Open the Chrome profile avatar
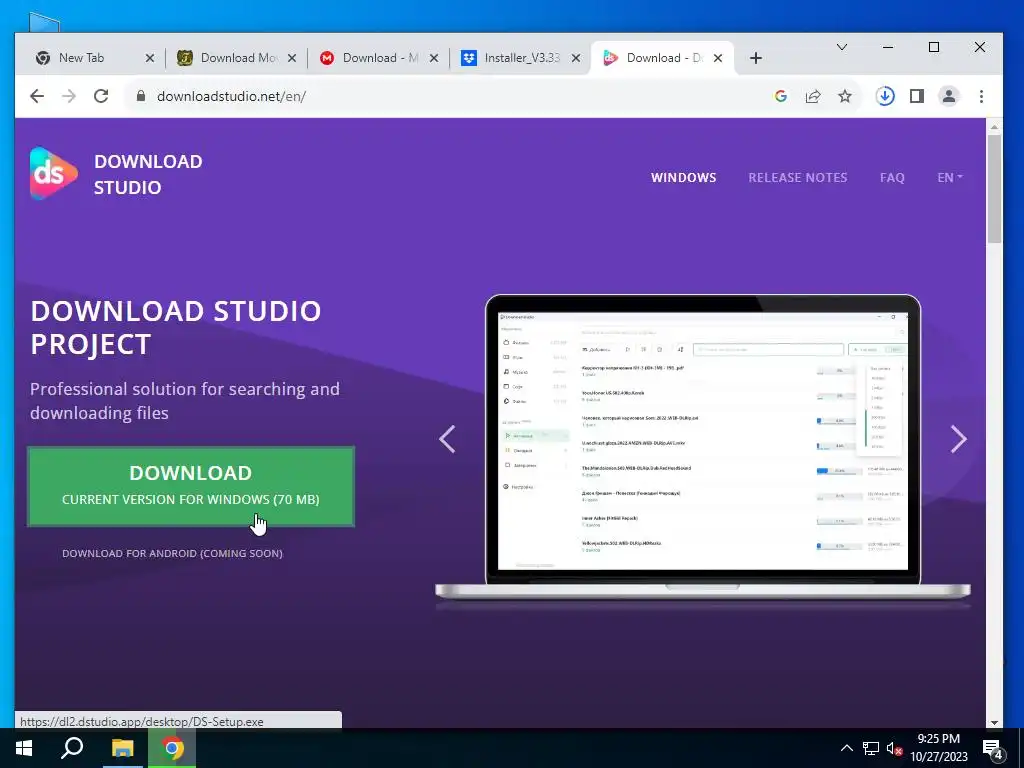This screenshot has width=1024, height=768. click(x=949, y=96)
